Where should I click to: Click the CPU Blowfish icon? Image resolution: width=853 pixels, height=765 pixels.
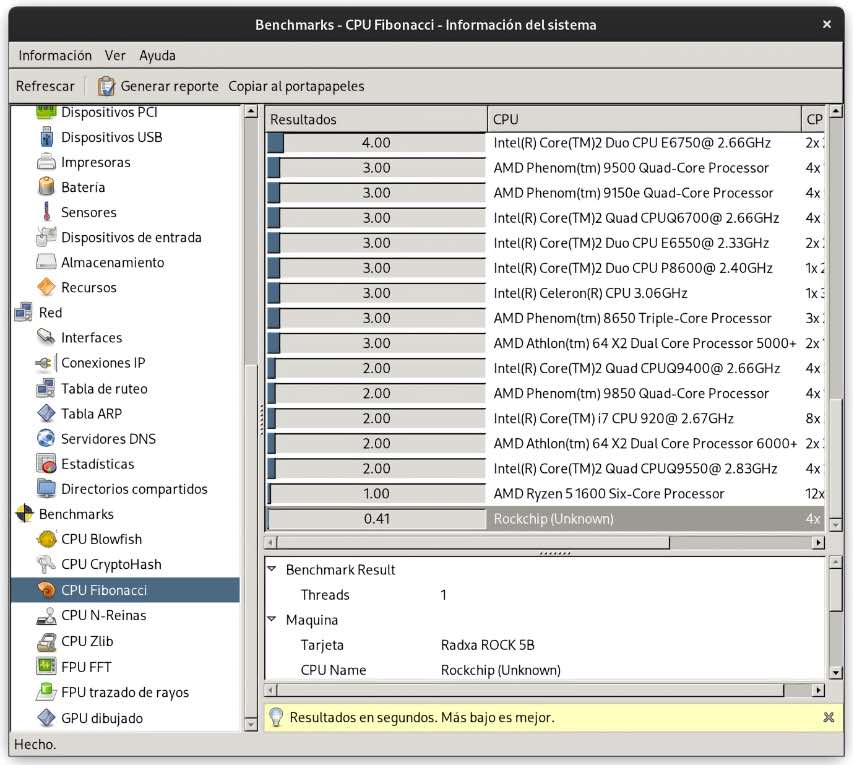coord(47,539)
